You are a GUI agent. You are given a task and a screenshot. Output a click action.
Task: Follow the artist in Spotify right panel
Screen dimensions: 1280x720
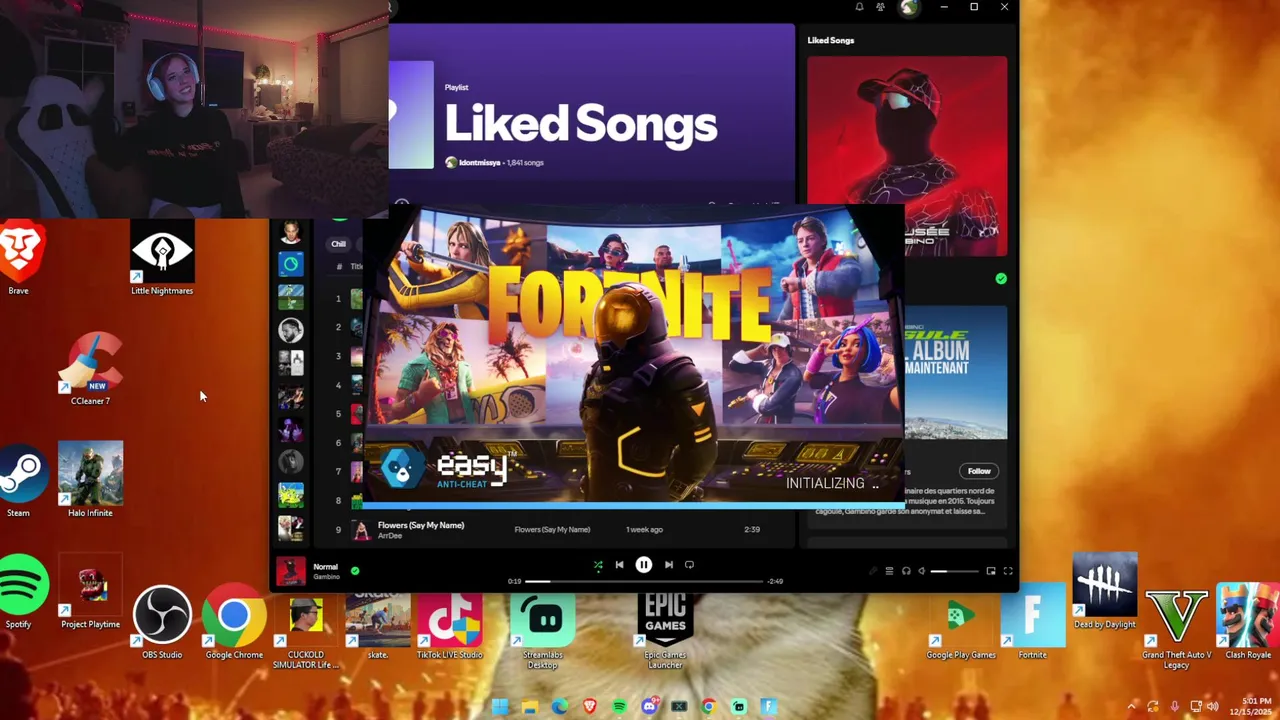pyautogui.click(x=979, y=471)
